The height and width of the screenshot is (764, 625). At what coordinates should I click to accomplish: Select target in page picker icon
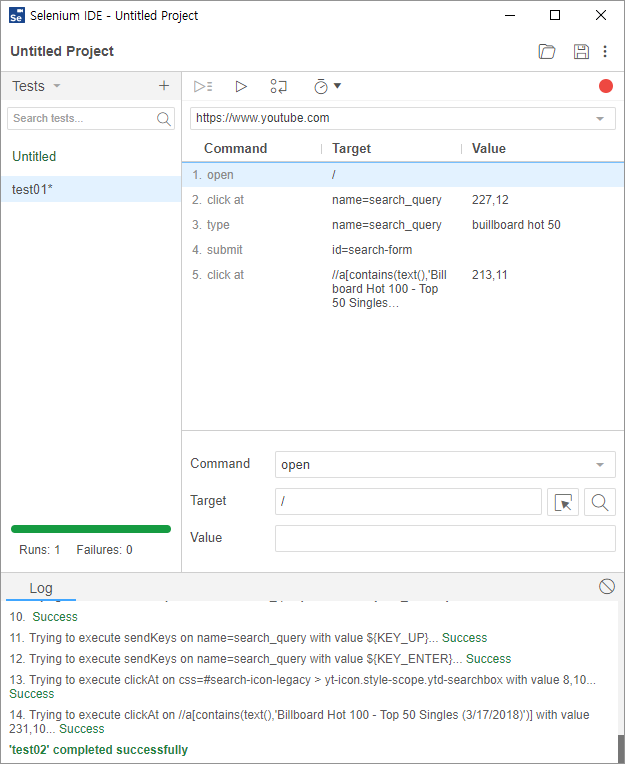(563, 502)
